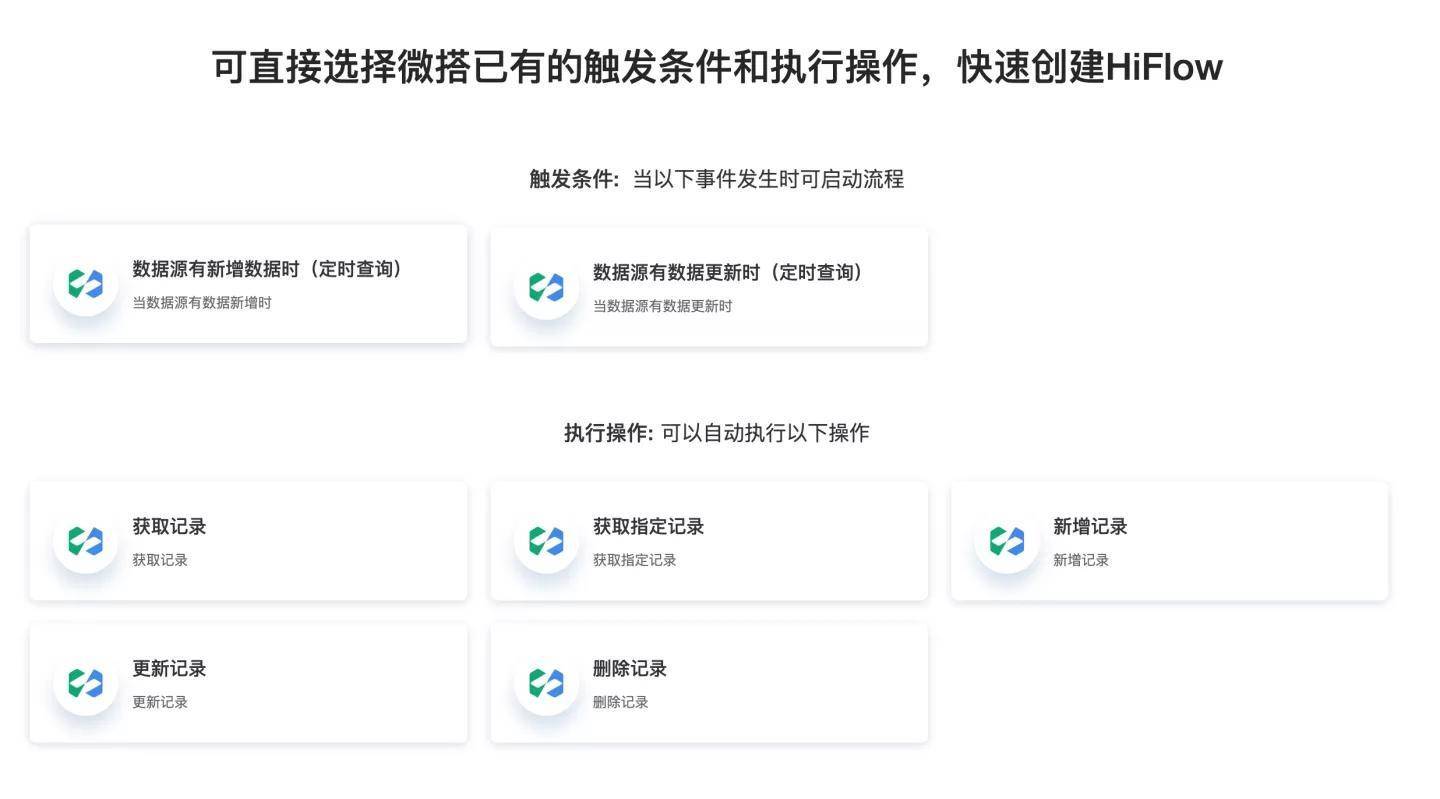Image resolution: width=1440 pixels, height=799 pixels.
Task: Click the small 删除记录 subtitle text
Action: pyautogui.click(x=620, y=702)
